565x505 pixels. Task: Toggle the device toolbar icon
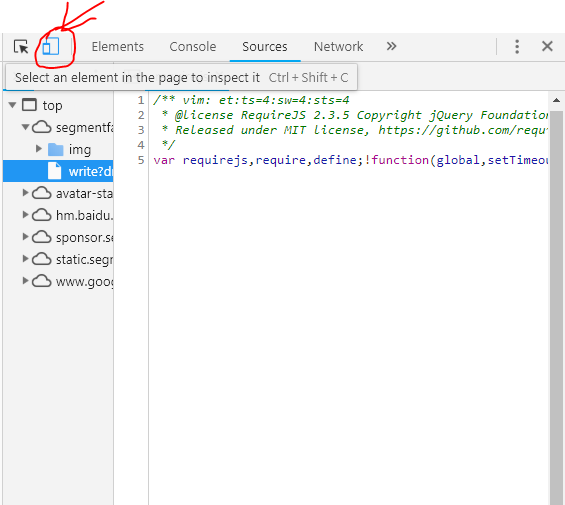51,46
